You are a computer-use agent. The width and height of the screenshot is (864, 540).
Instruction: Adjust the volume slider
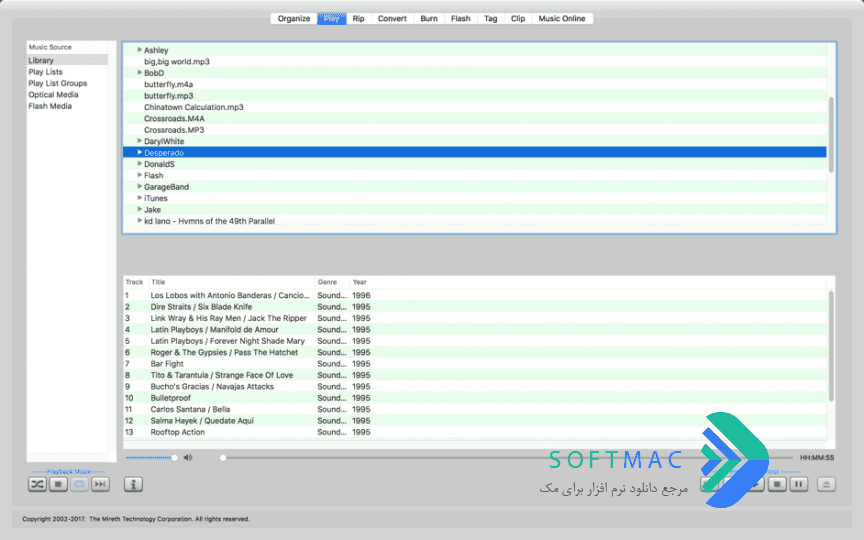tap(152, 457)
